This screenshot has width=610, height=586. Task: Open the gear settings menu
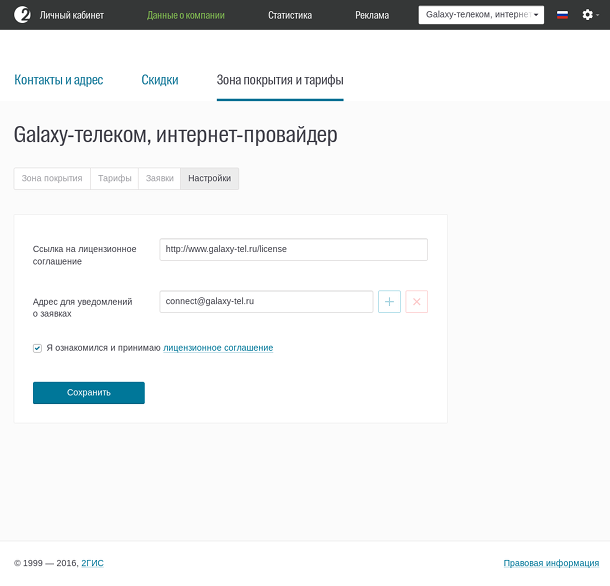590,15
